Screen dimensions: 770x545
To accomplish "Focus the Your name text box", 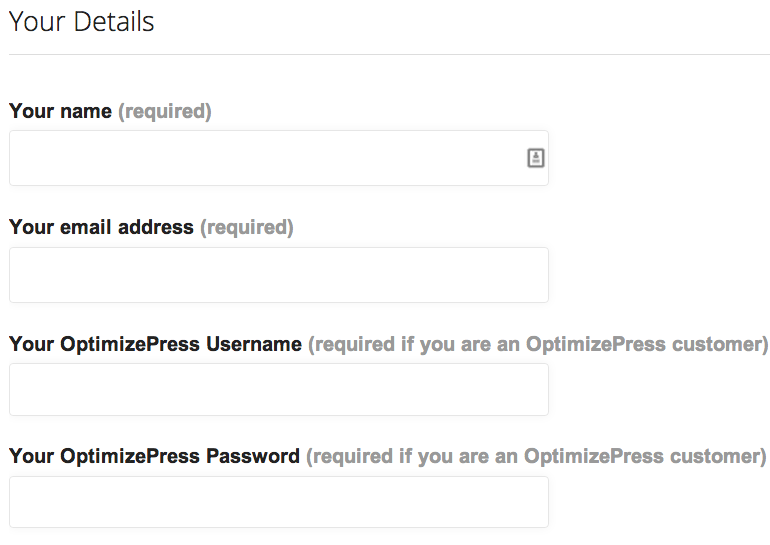I will 279,158.
